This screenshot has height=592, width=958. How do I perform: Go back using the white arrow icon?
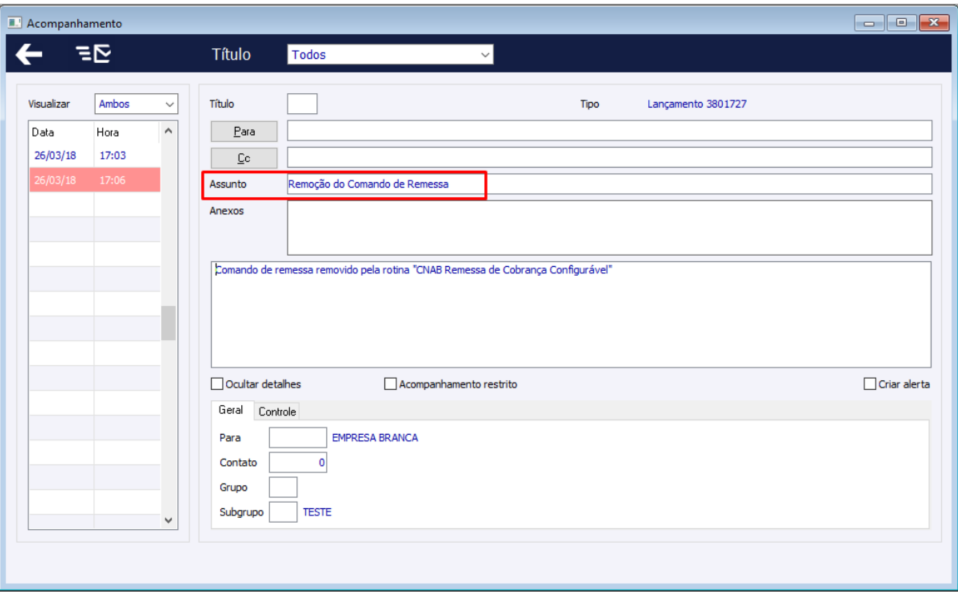[x=29, y=54]
